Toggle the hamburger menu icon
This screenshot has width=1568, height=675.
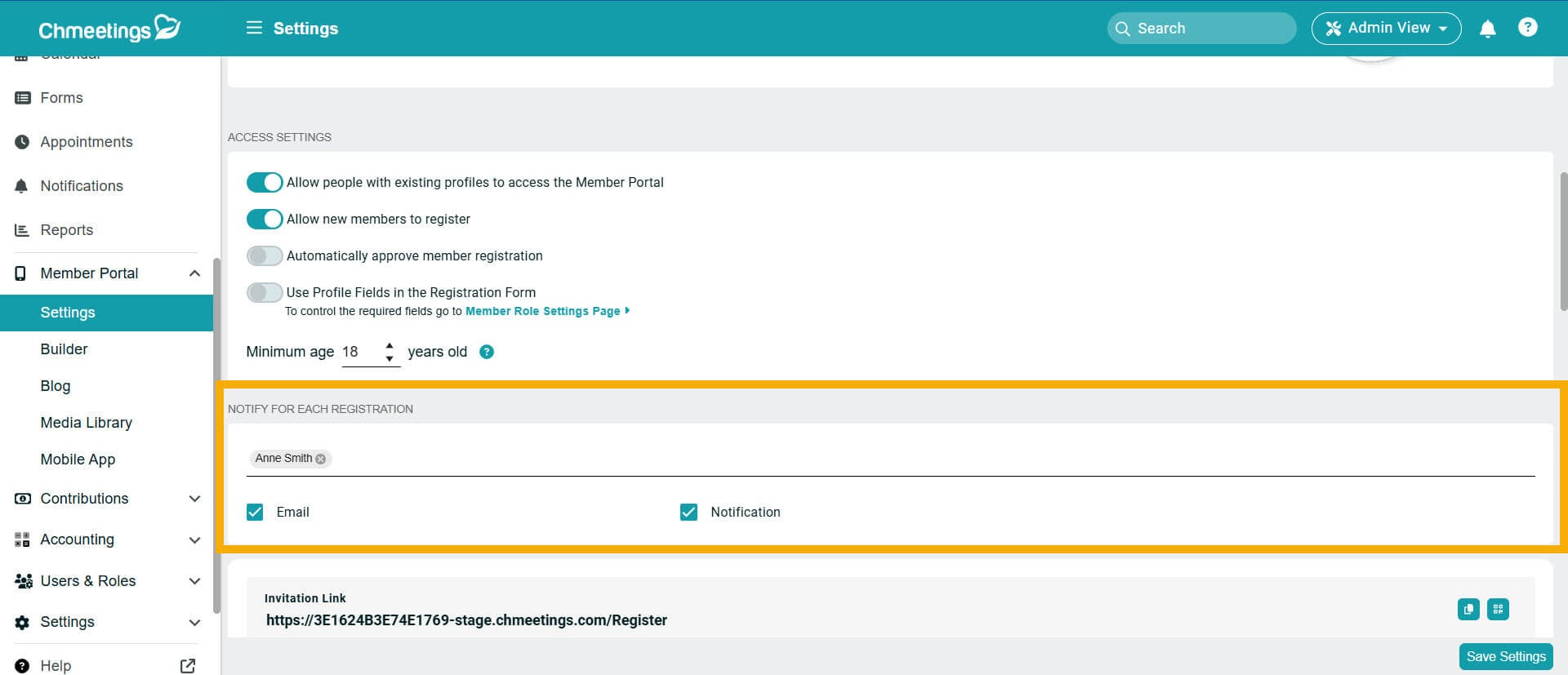tap(254, 28)
